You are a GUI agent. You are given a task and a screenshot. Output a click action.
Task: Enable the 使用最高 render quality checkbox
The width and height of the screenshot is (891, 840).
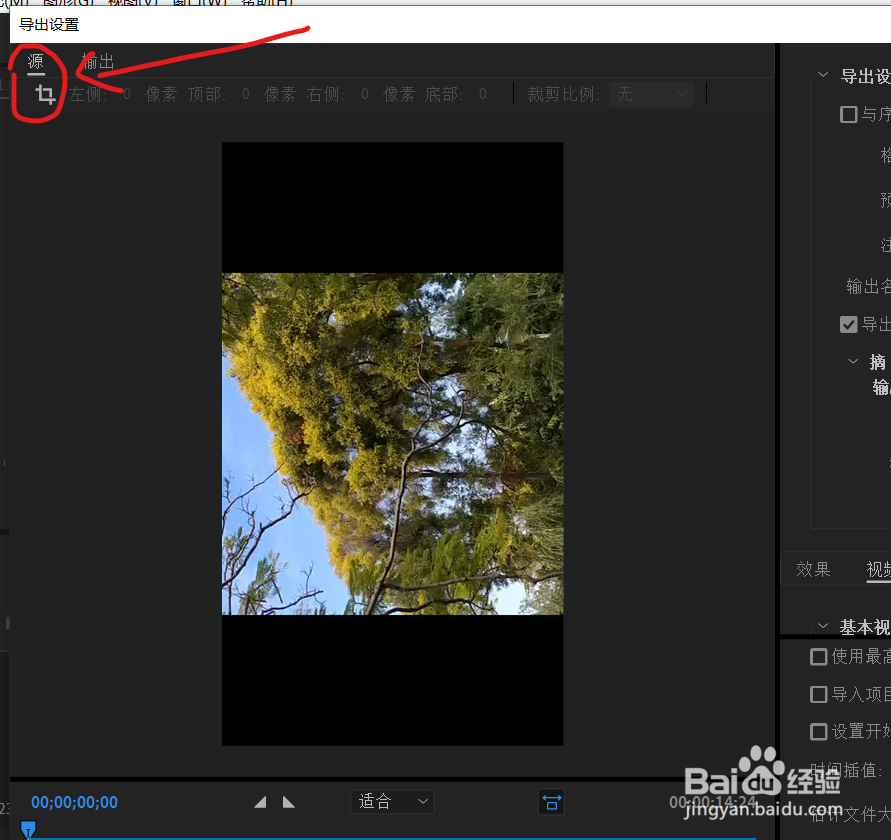[818, 657]
